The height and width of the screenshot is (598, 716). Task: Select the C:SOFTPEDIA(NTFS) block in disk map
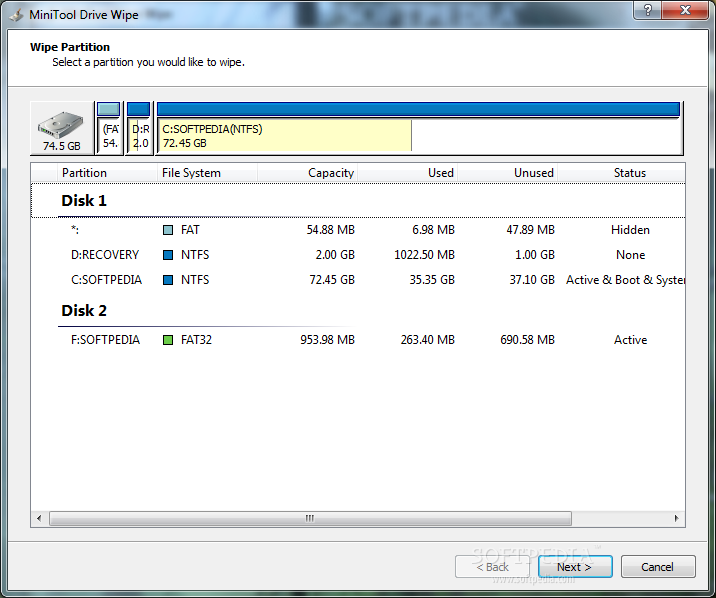pos(419,128)
